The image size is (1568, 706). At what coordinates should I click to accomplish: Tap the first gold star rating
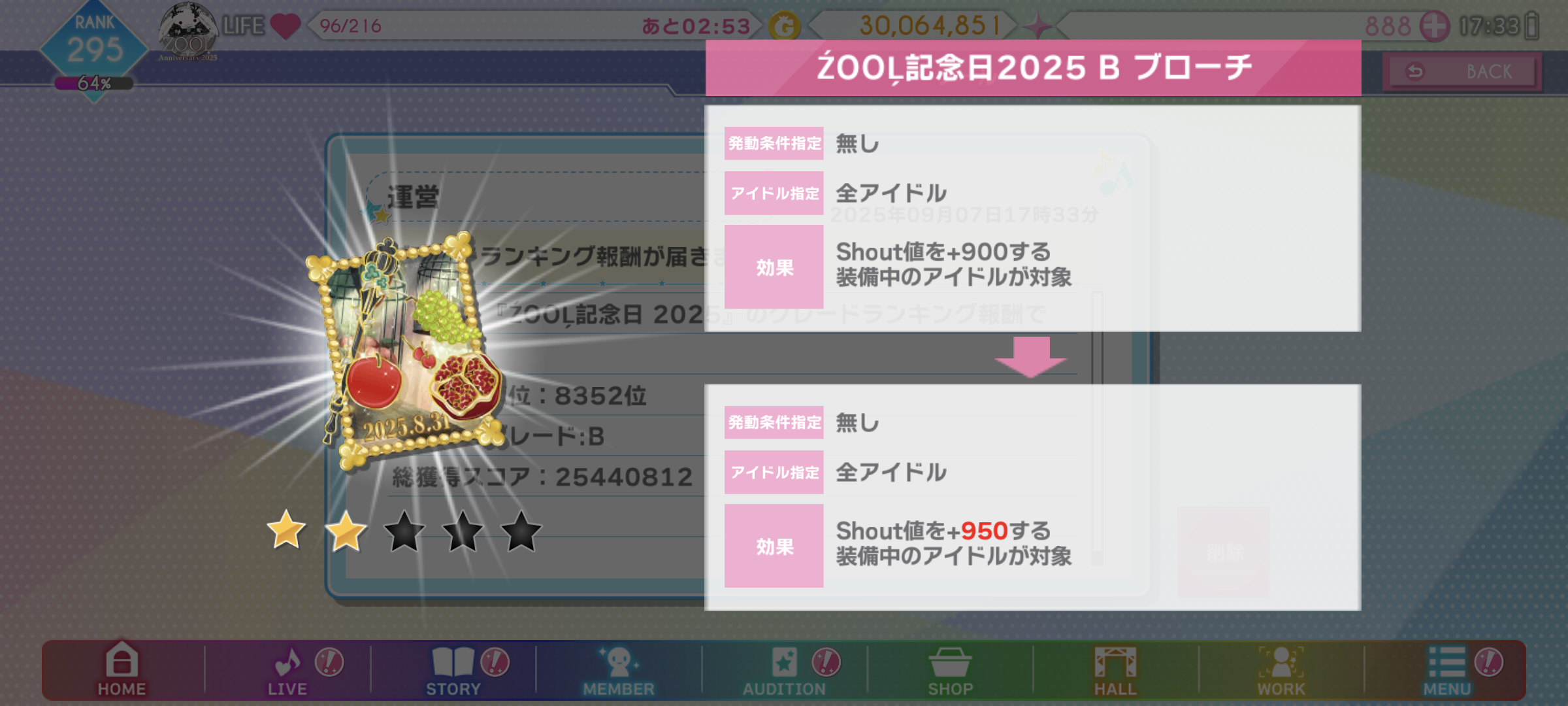coord(286,530)
